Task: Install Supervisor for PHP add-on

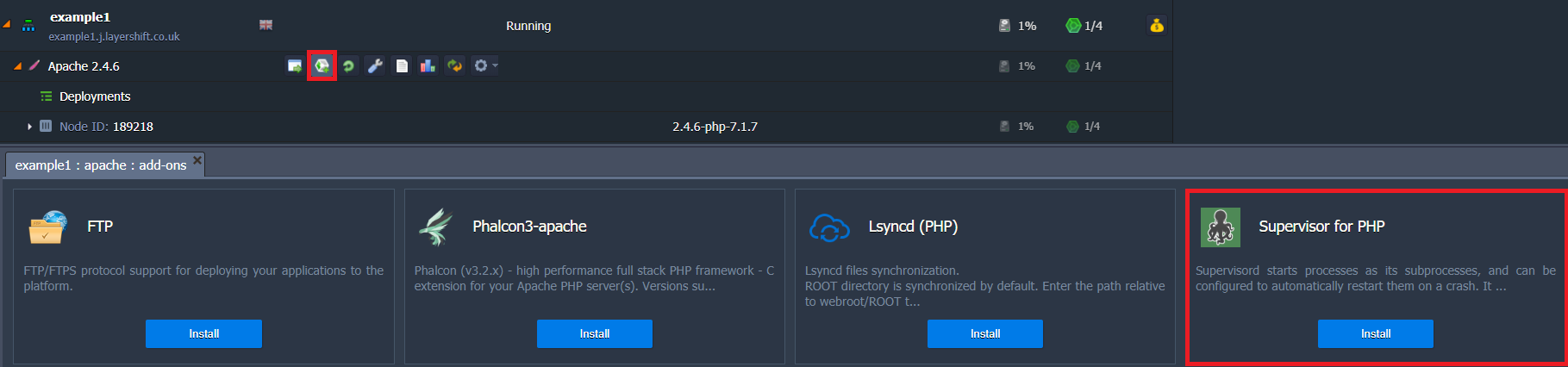Action: pyautogui.click(x=1375, y=333)
